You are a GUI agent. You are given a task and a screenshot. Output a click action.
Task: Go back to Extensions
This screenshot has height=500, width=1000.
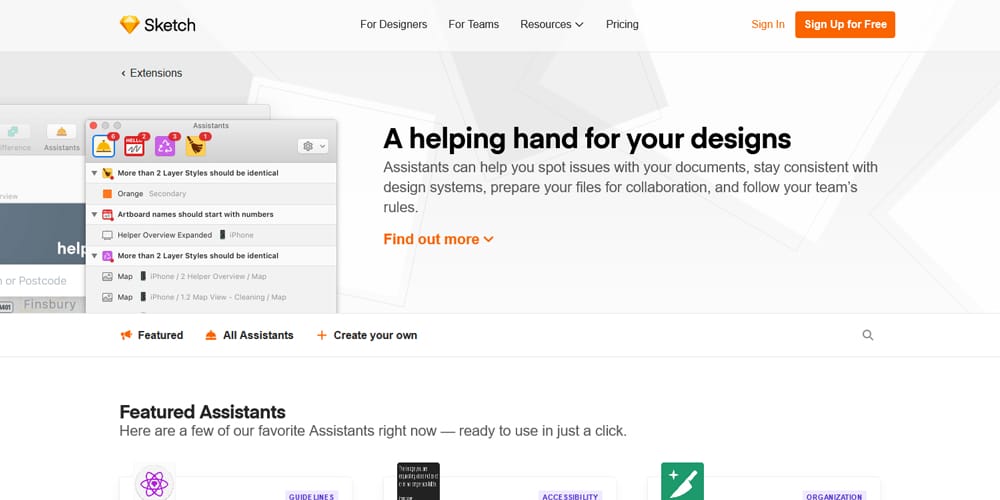(x=152, y=73)
